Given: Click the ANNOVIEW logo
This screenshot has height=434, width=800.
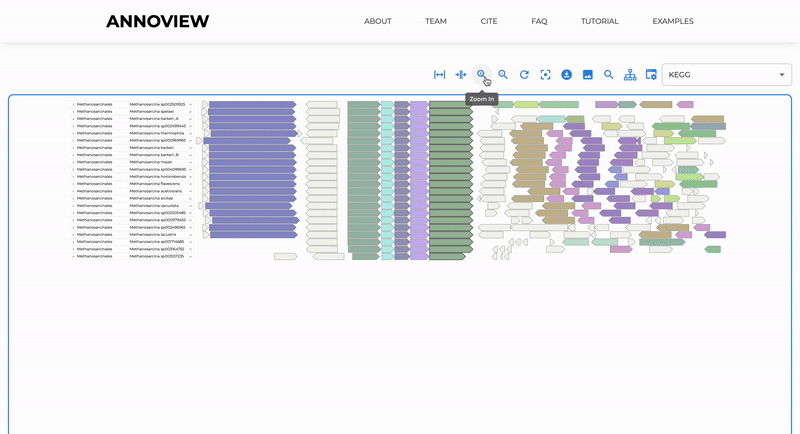Looking at the screenshot, I should click(157, 21).
